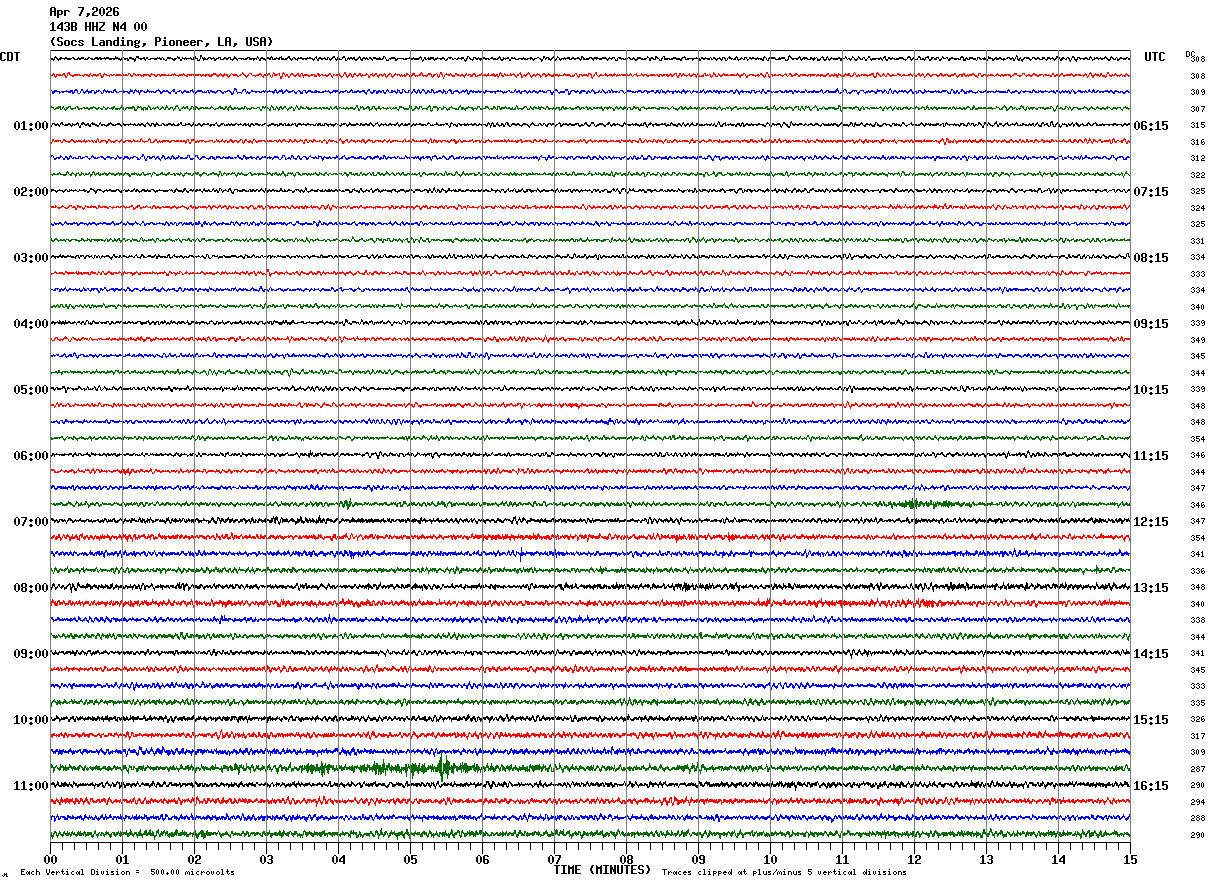Click minute "06" on the bottom axis
Viewport: 1210px width, 886px height.
(482, 859)
